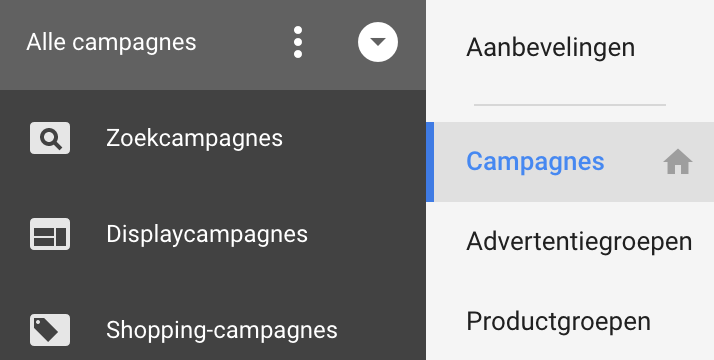This screenshot has height=360, width=714.
Task: Select the Campagnes menu item
Action: click(536, 162)
